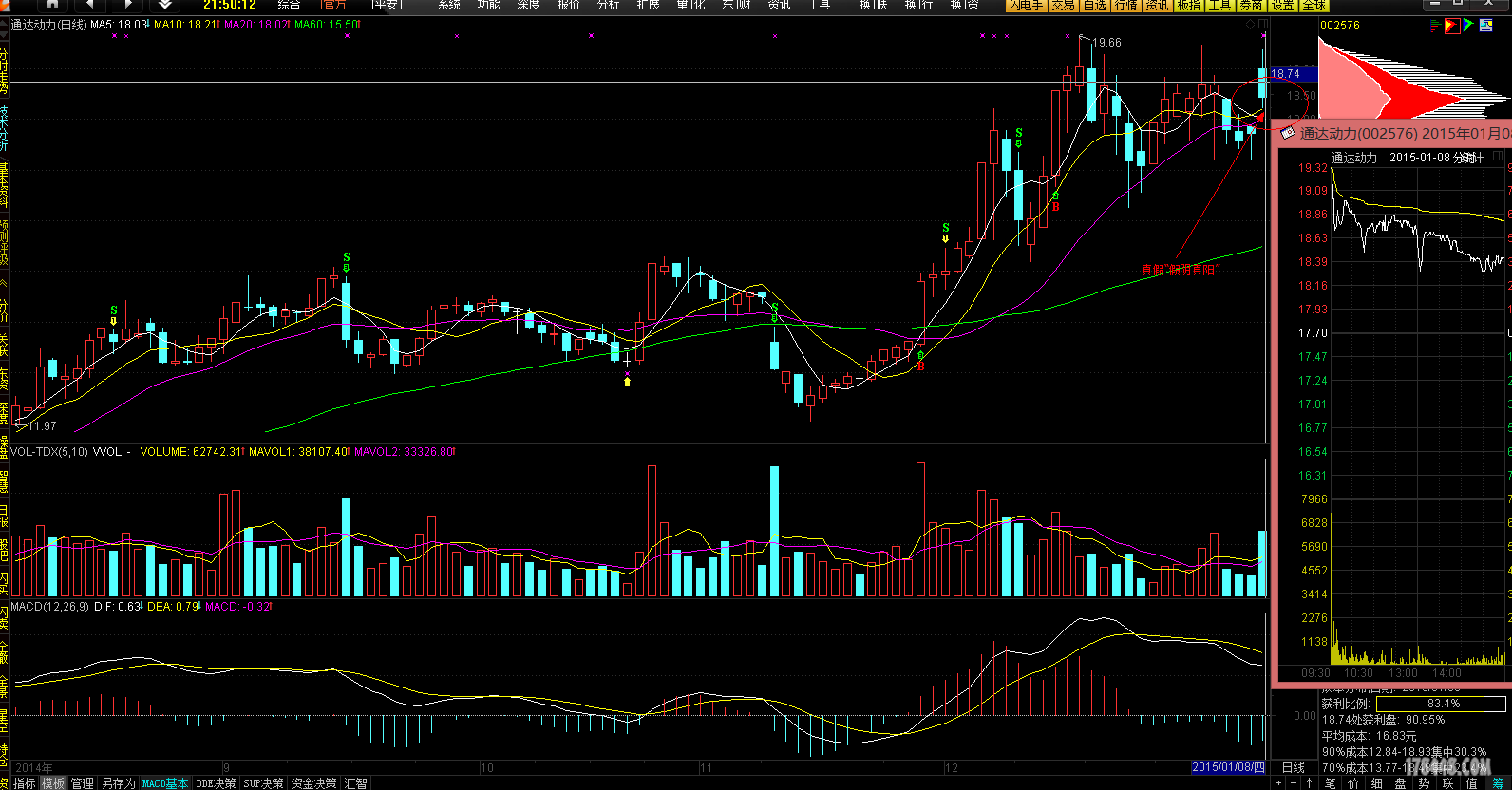Click the back arrow navigation button

tap(89, 4)
